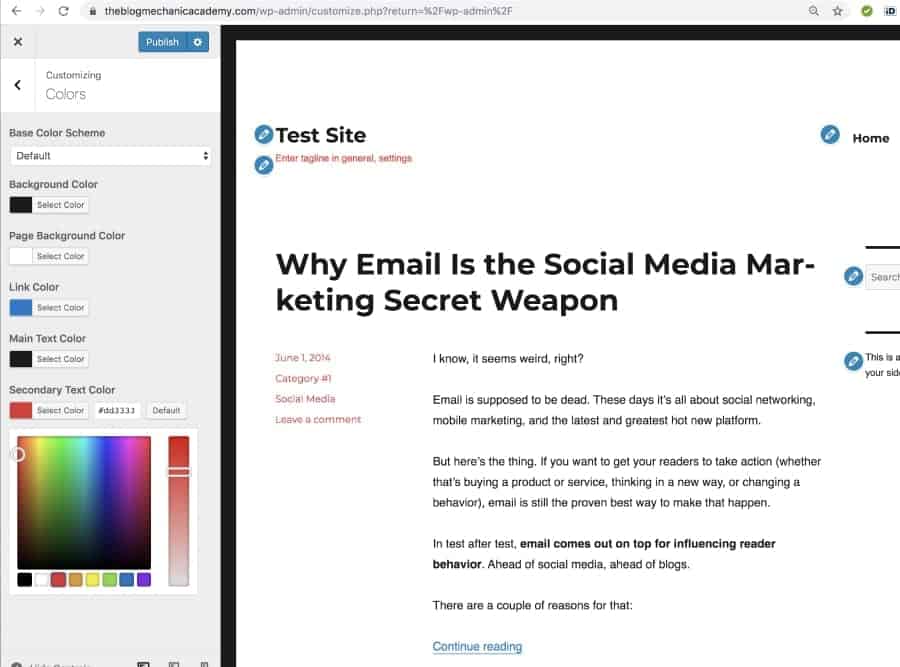Reset Secondary Text Color with Default button

(166, 411)
